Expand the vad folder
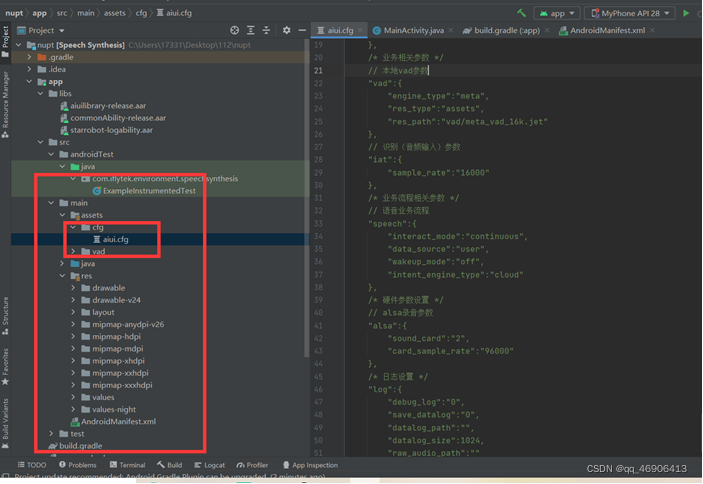Viewport: 703px width, 484px height. pos(73,251)
